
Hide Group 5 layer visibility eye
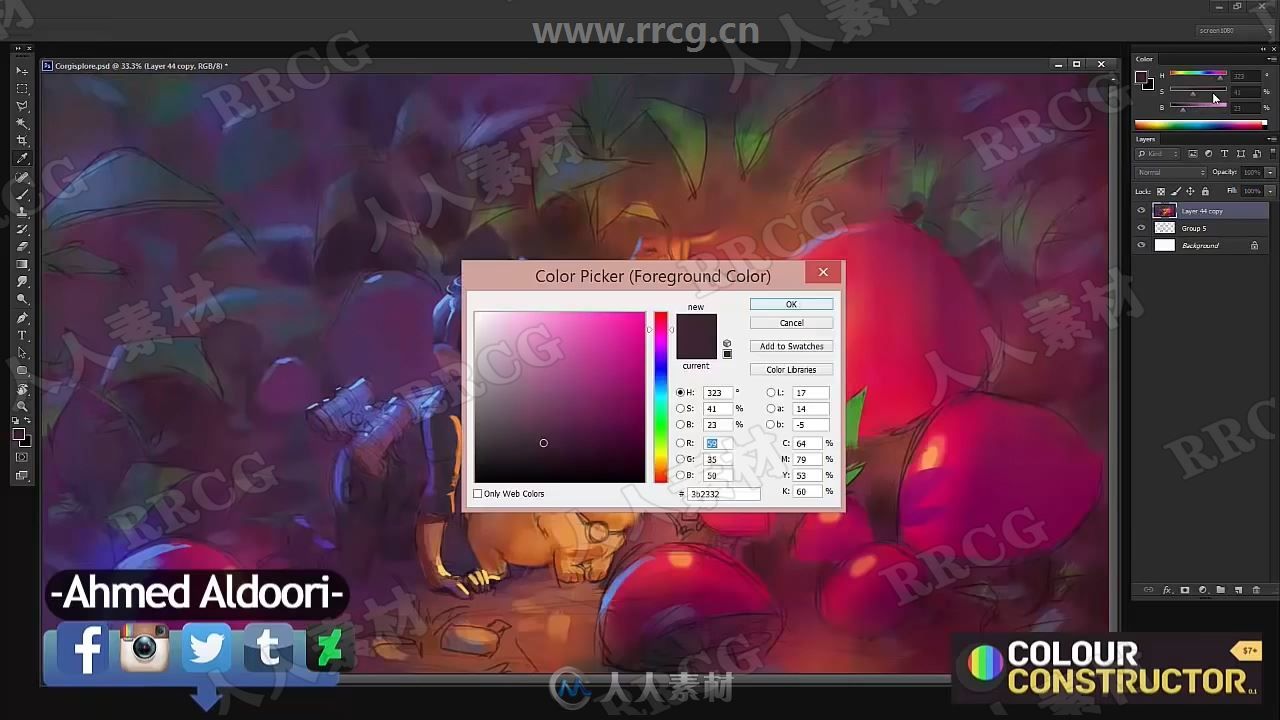(1141, 228)
